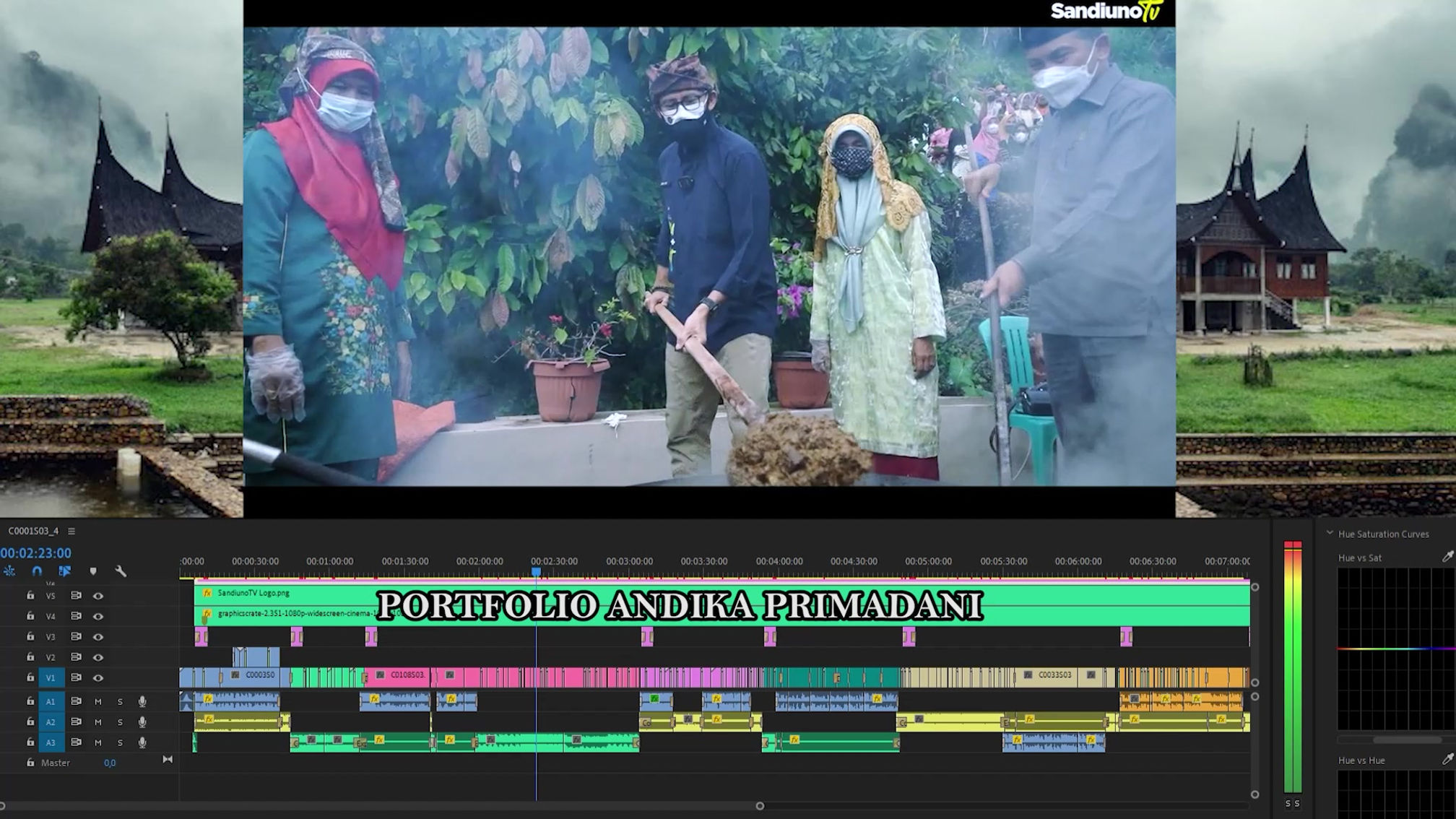Solo audio track A3
The image size is (1456, 819).
coord(120,742)
